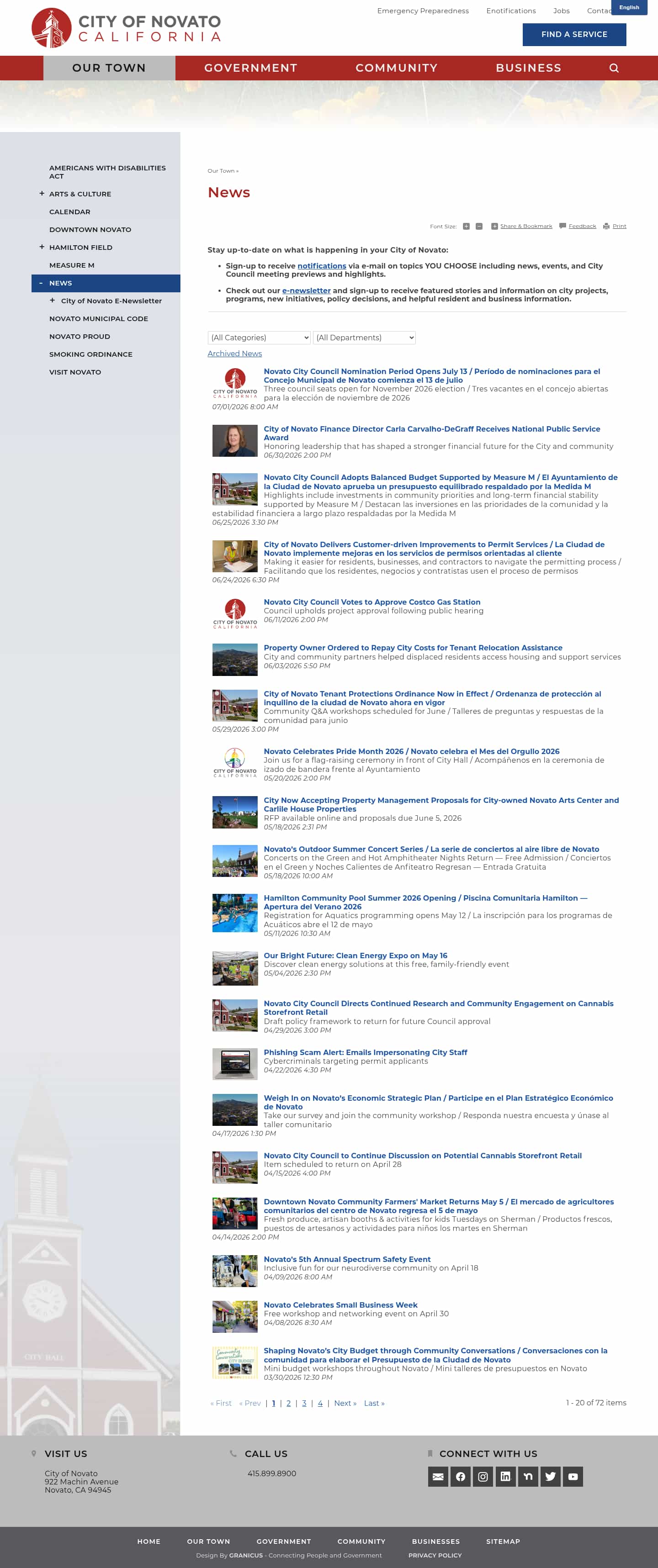Open Businesses link in footer
The height and width of the screenshot is (1568, 658).
(x=436, y=1542)
